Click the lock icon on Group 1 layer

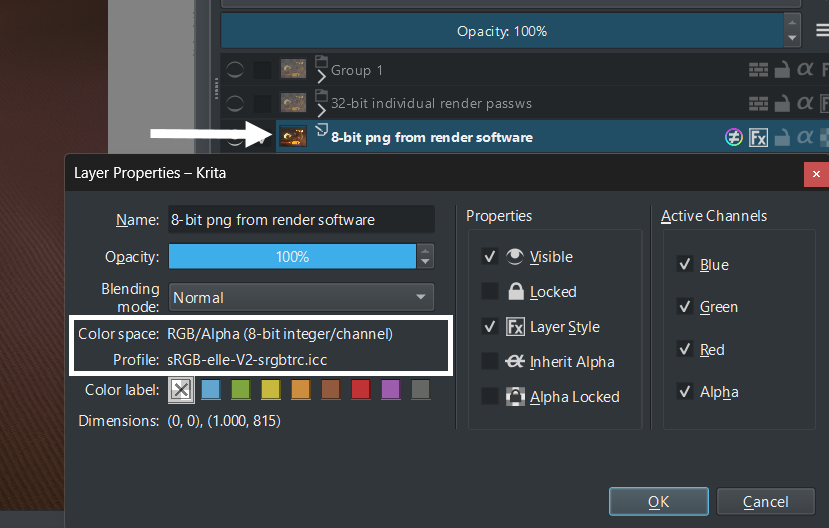(783, 70)
